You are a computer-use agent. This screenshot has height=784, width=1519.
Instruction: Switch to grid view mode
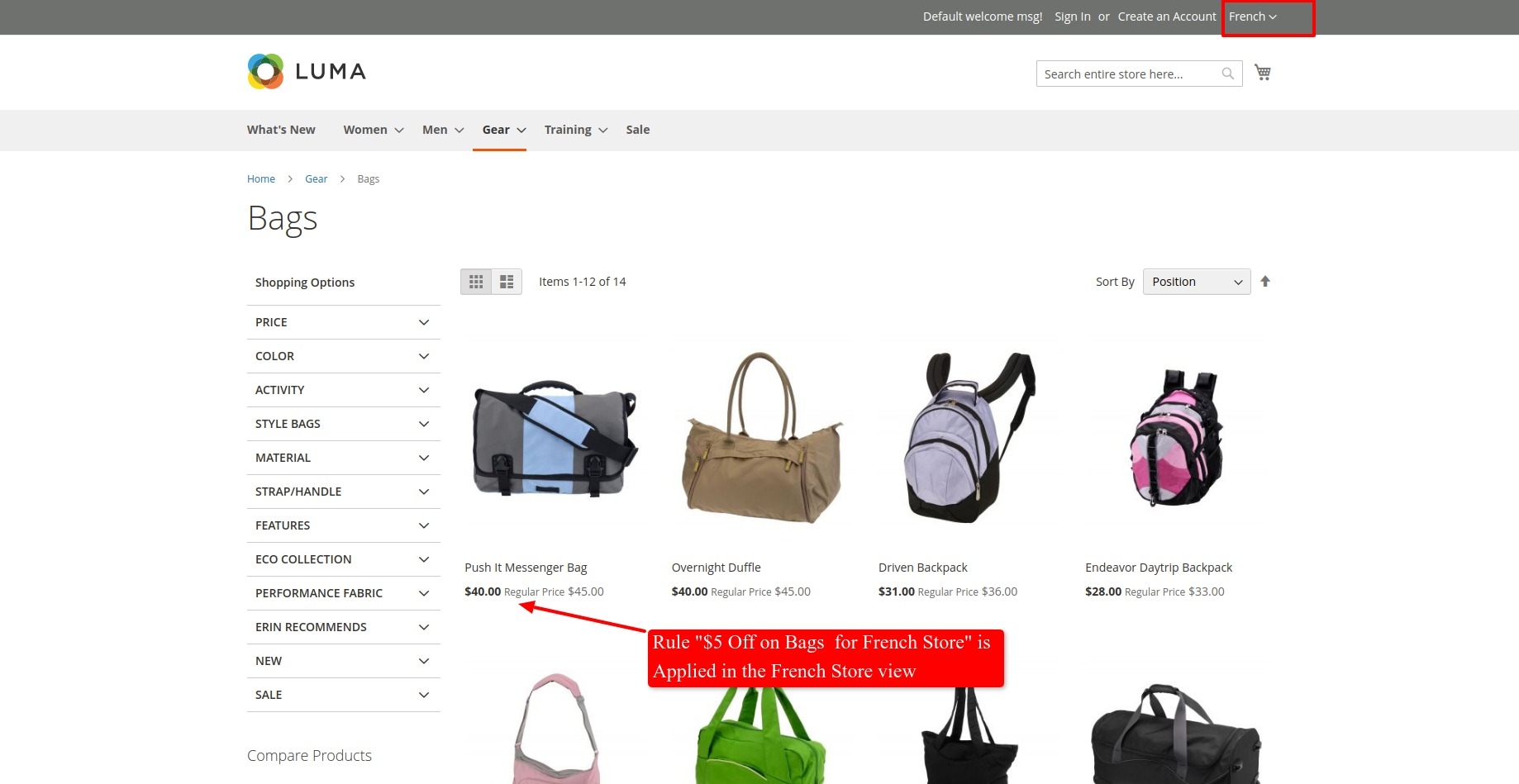(x=476, y=282)
